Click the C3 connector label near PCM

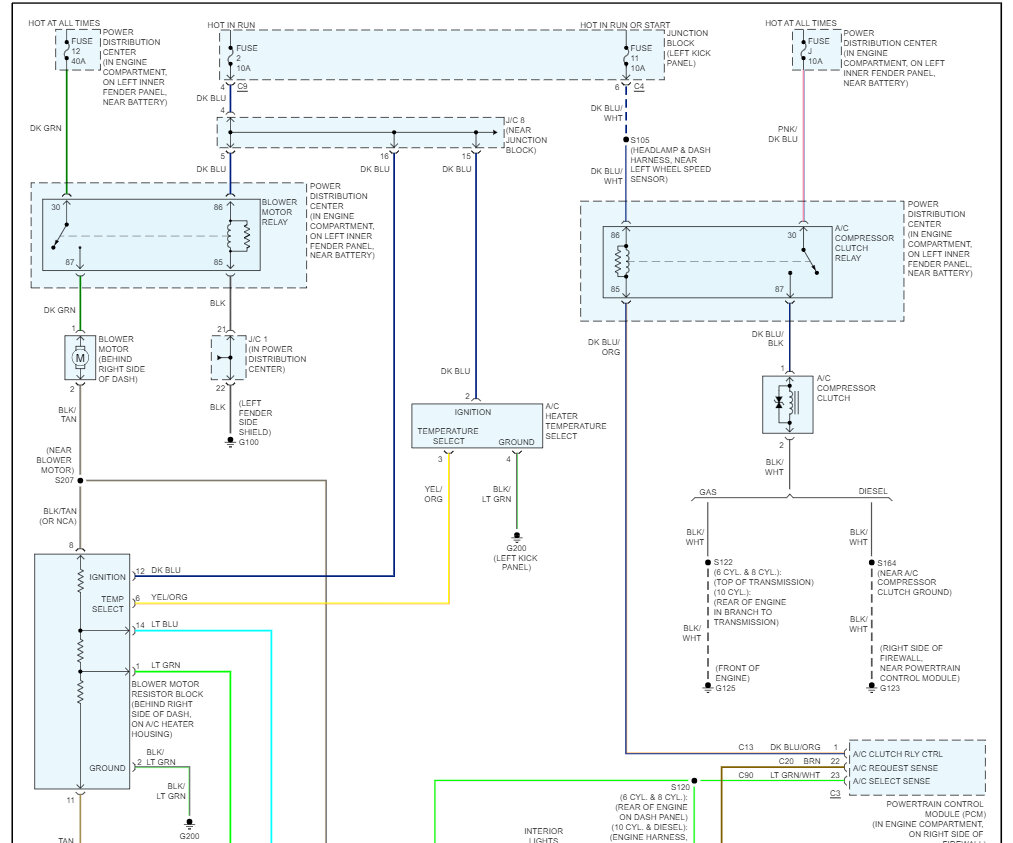pyautogui.click(x=835, y=793)
